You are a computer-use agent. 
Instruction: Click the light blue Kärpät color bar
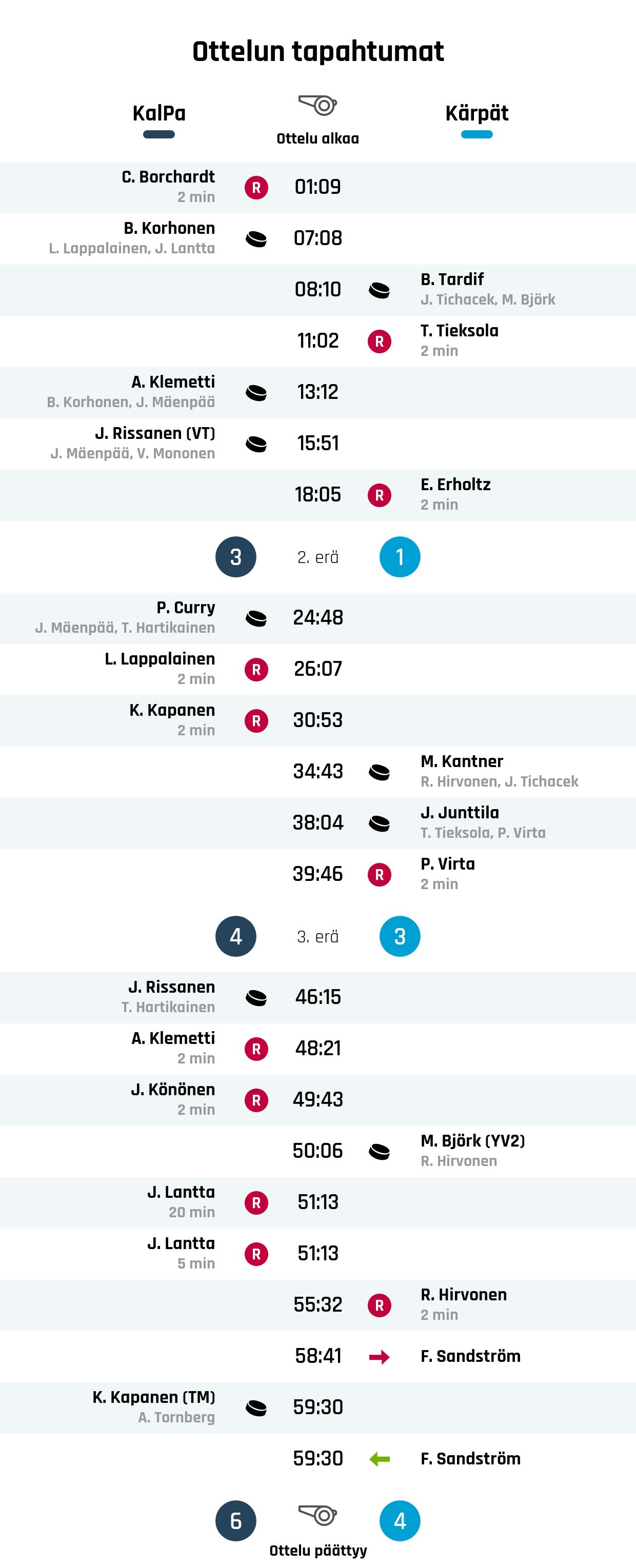pyautogui.click(x=476, y=134)
